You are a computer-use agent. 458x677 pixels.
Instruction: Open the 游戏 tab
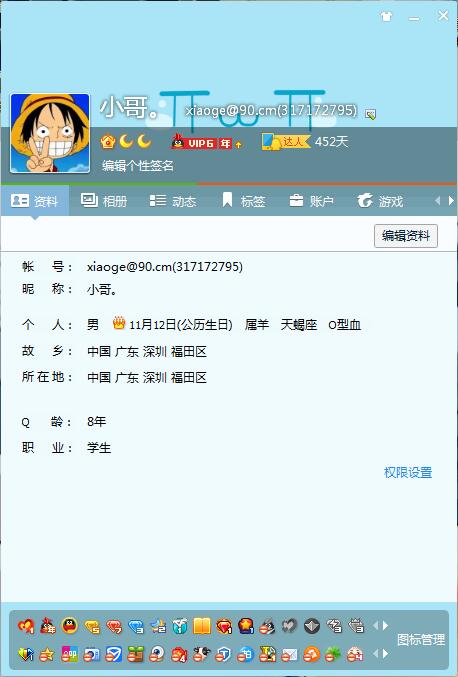click(380, 201)
